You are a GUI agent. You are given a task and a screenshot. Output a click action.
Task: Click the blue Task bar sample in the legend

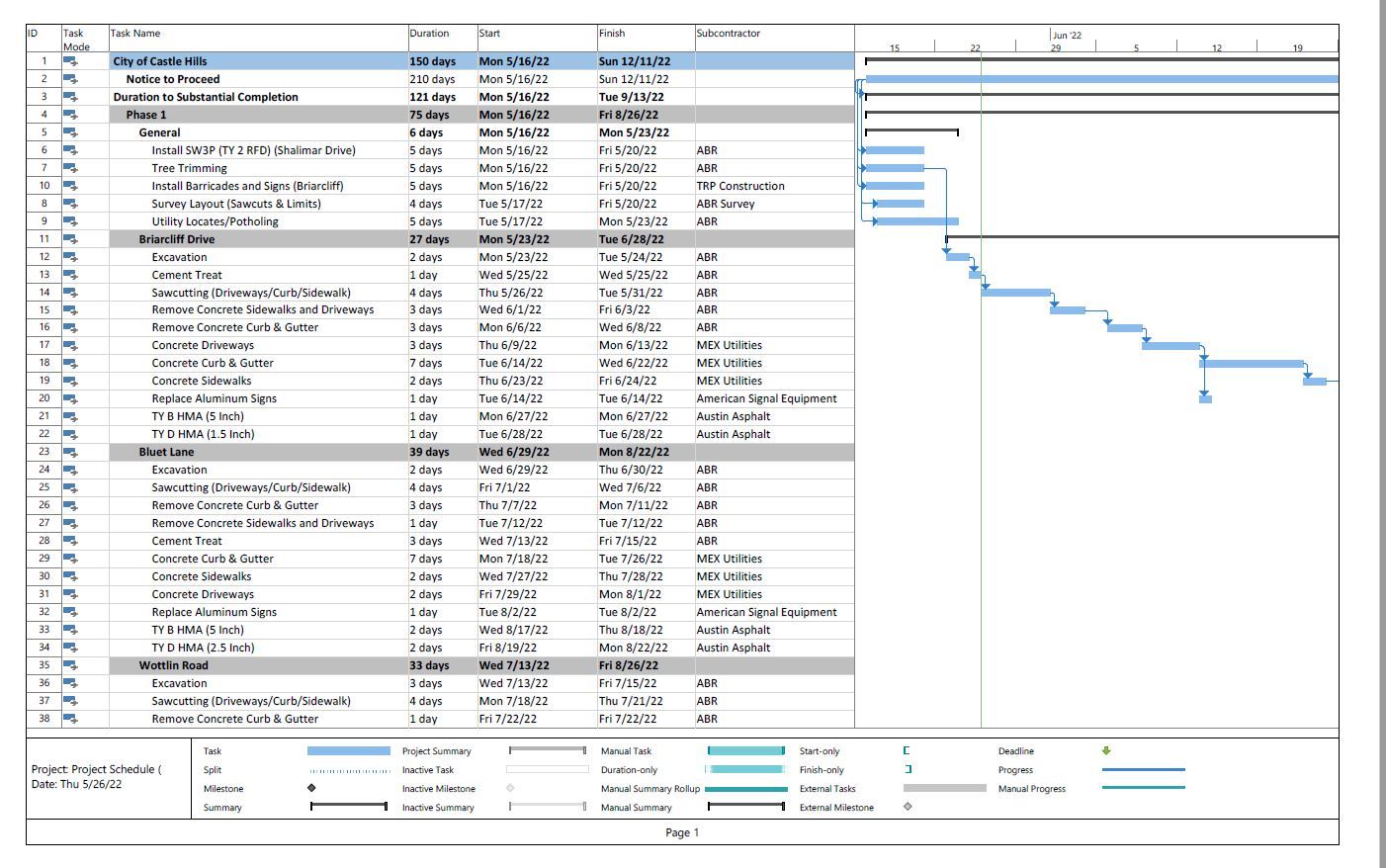pos(349,751)
